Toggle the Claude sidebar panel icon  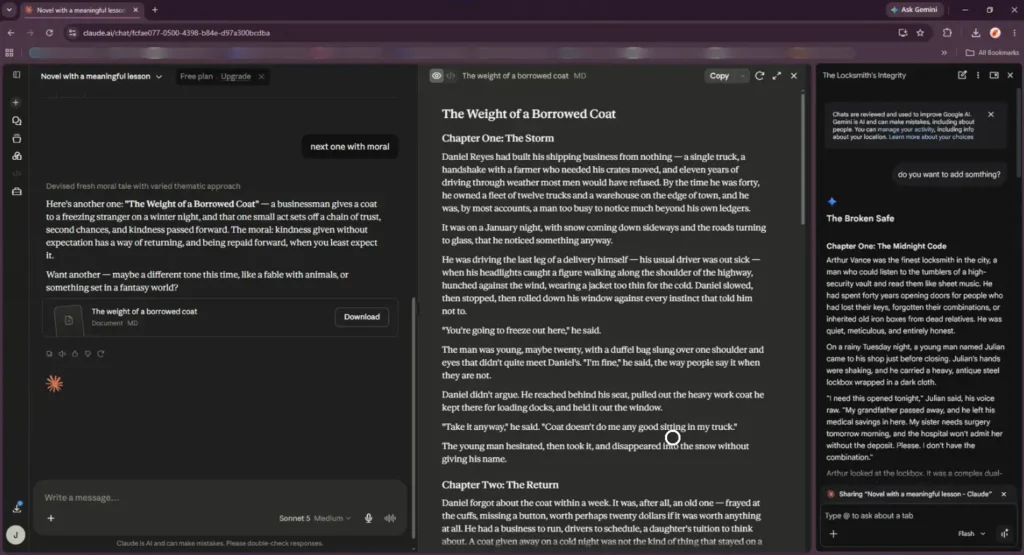tap(16, 75)
